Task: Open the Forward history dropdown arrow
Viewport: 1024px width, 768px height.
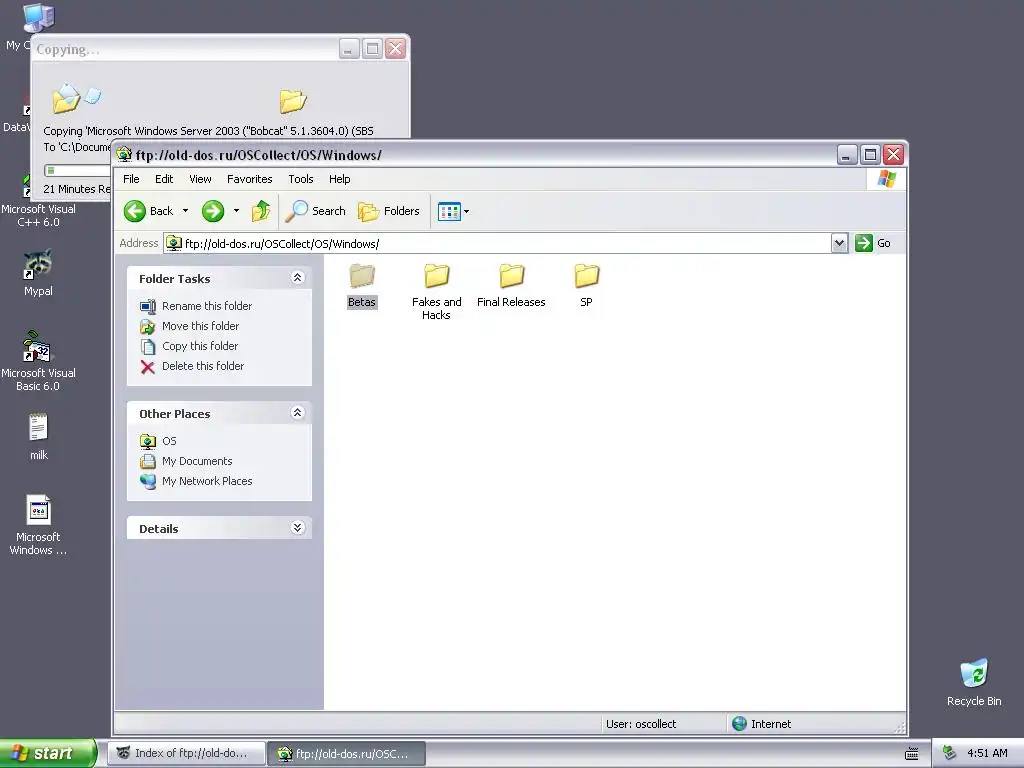Action: 236,211
